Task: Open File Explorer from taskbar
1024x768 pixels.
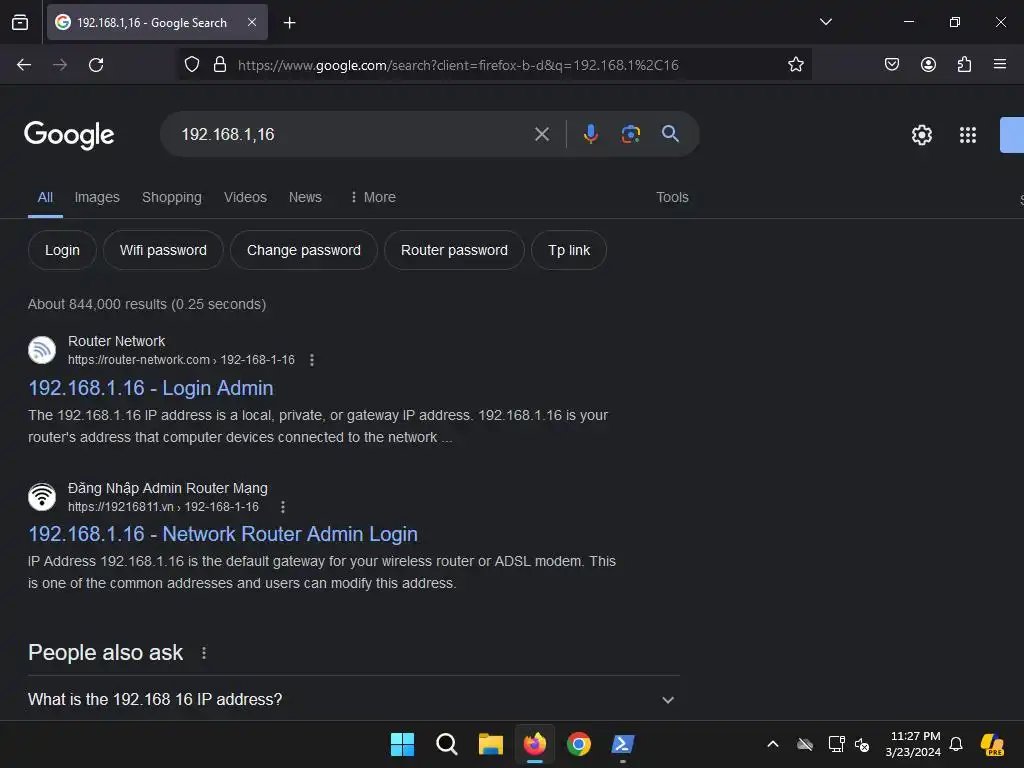Action: coord(490,744)
